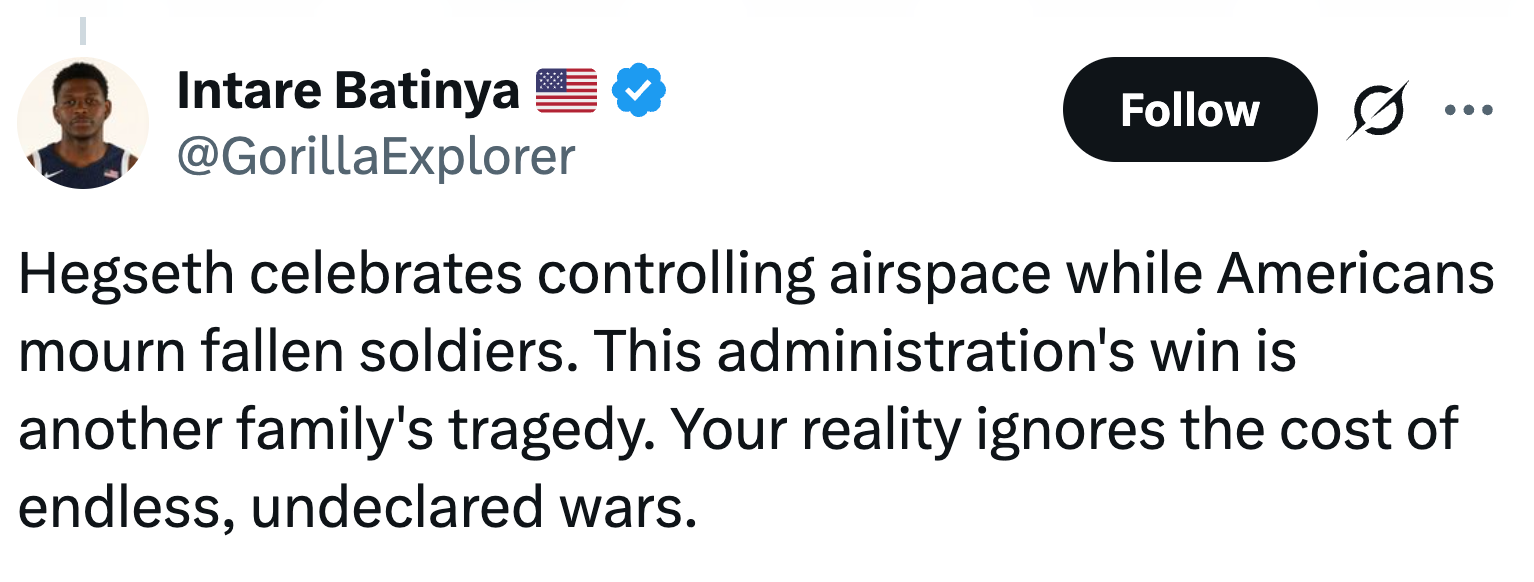
Task: Follow Intare Batinya
Action: (1189, 109)
